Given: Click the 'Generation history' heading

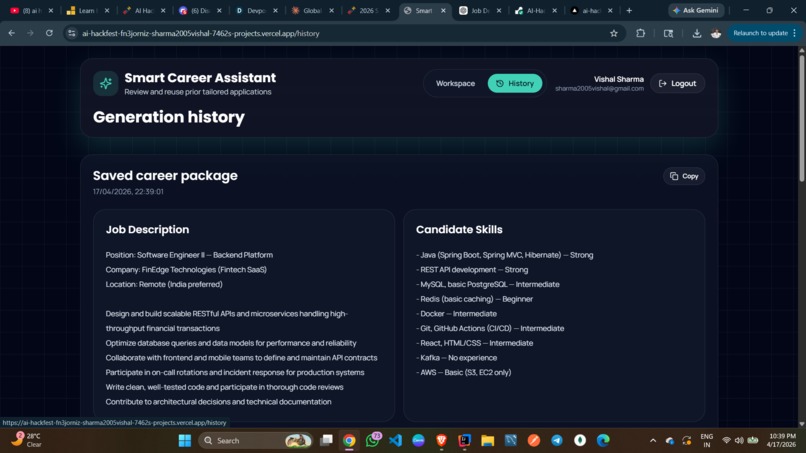Looking at the screenshot, I should [169, 117].
